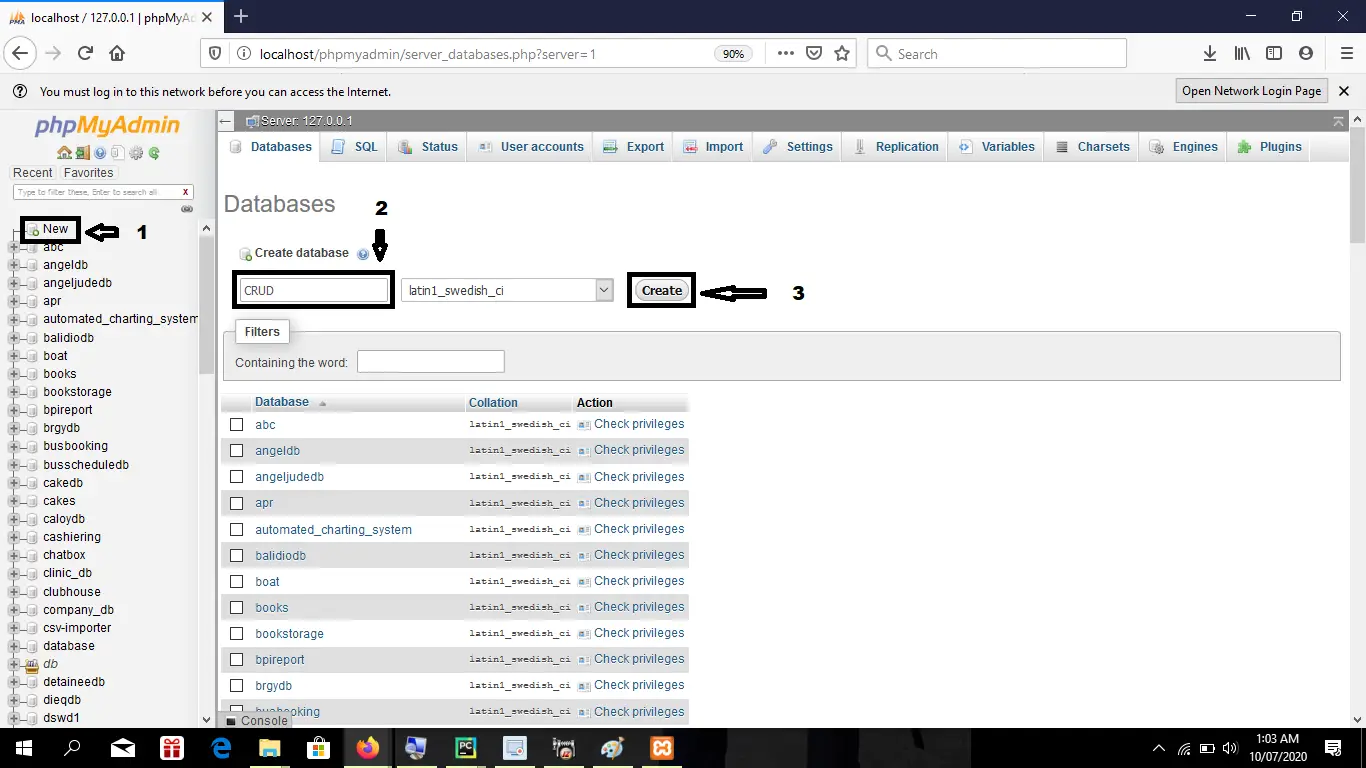Open the sidebar documentation pages icon
This screenshot has width=1366, height=768.
click(x=118, y=153)
